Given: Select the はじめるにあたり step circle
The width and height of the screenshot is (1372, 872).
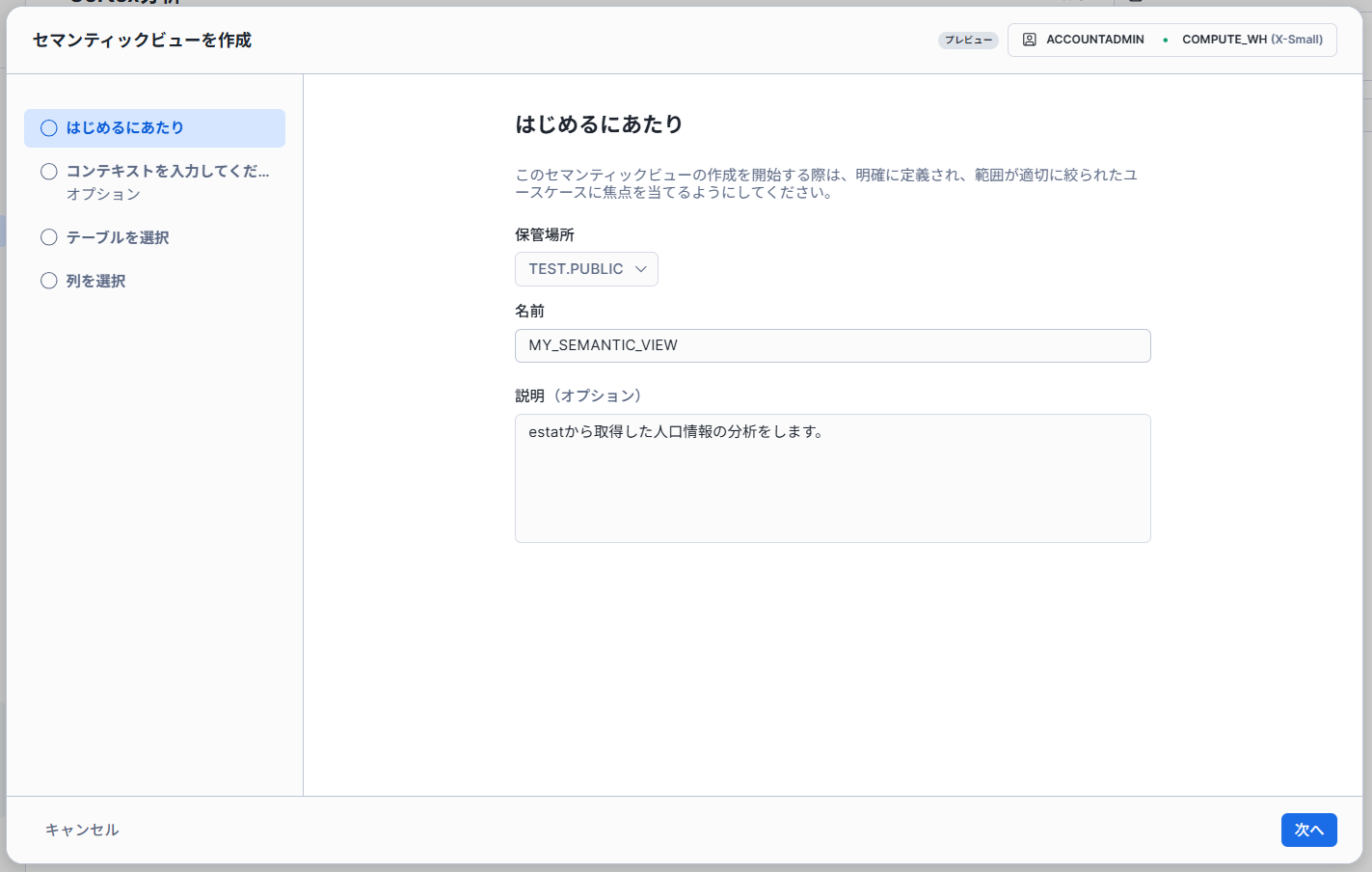Looking at the screenshot, I should pos(49,127).
